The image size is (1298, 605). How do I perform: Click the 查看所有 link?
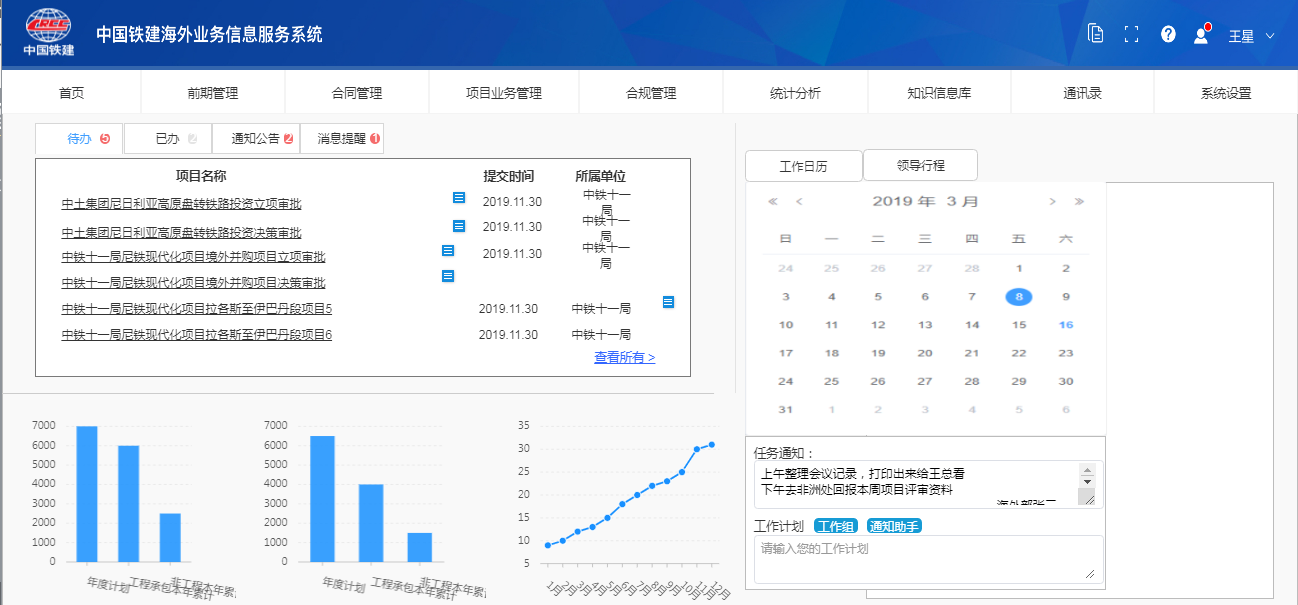click(x=625, y=356)
